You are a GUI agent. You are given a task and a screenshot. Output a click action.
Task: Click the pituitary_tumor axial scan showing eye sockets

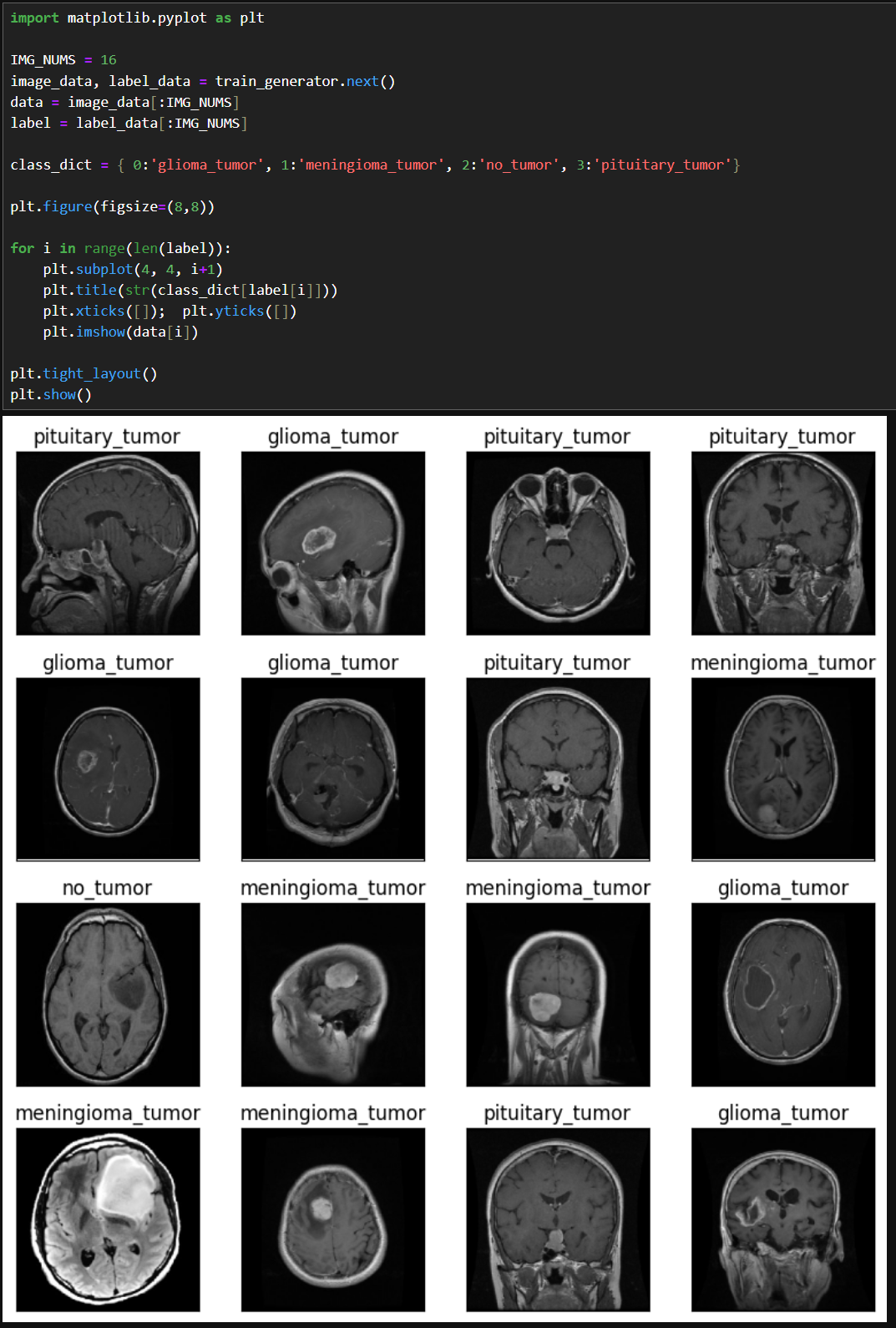558,544
